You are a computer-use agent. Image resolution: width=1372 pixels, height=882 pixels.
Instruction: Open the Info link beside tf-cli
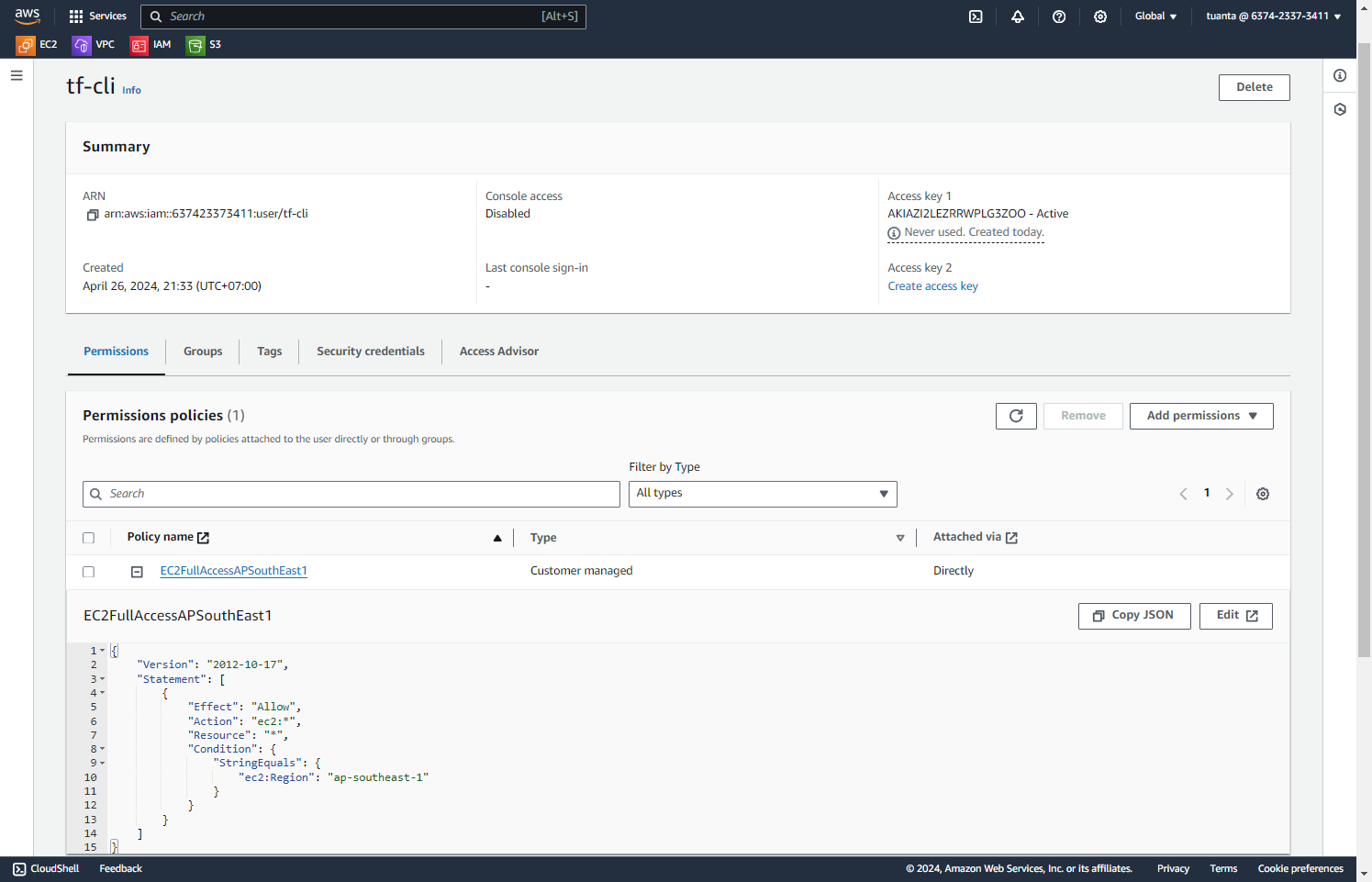[131, 90]
